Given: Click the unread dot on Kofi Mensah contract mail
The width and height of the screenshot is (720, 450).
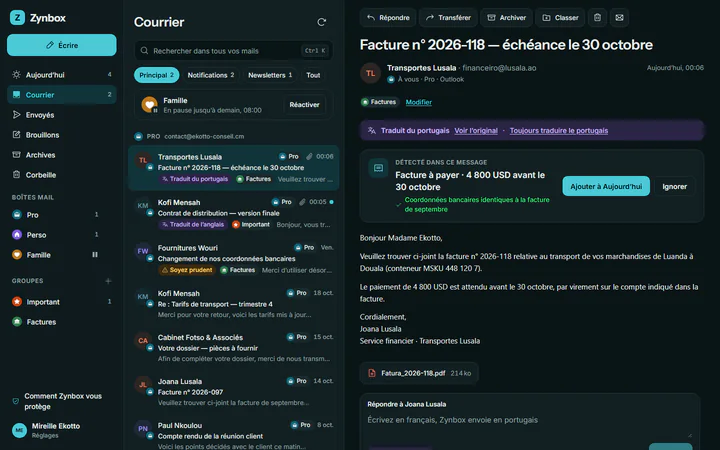Looking at the screenshot, I should coord(332,202).
